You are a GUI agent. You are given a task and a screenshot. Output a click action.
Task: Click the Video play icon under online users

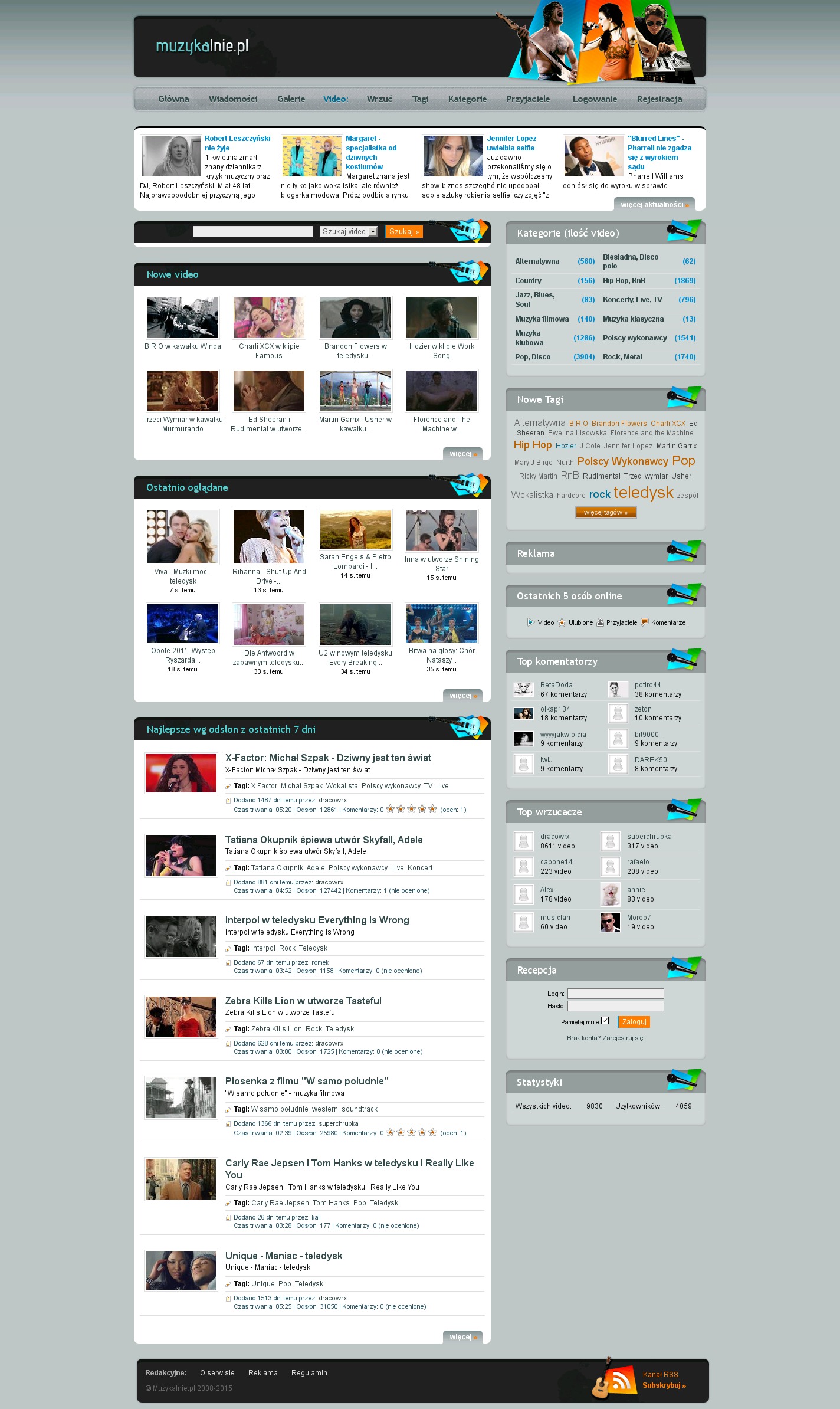coord(531,622)
